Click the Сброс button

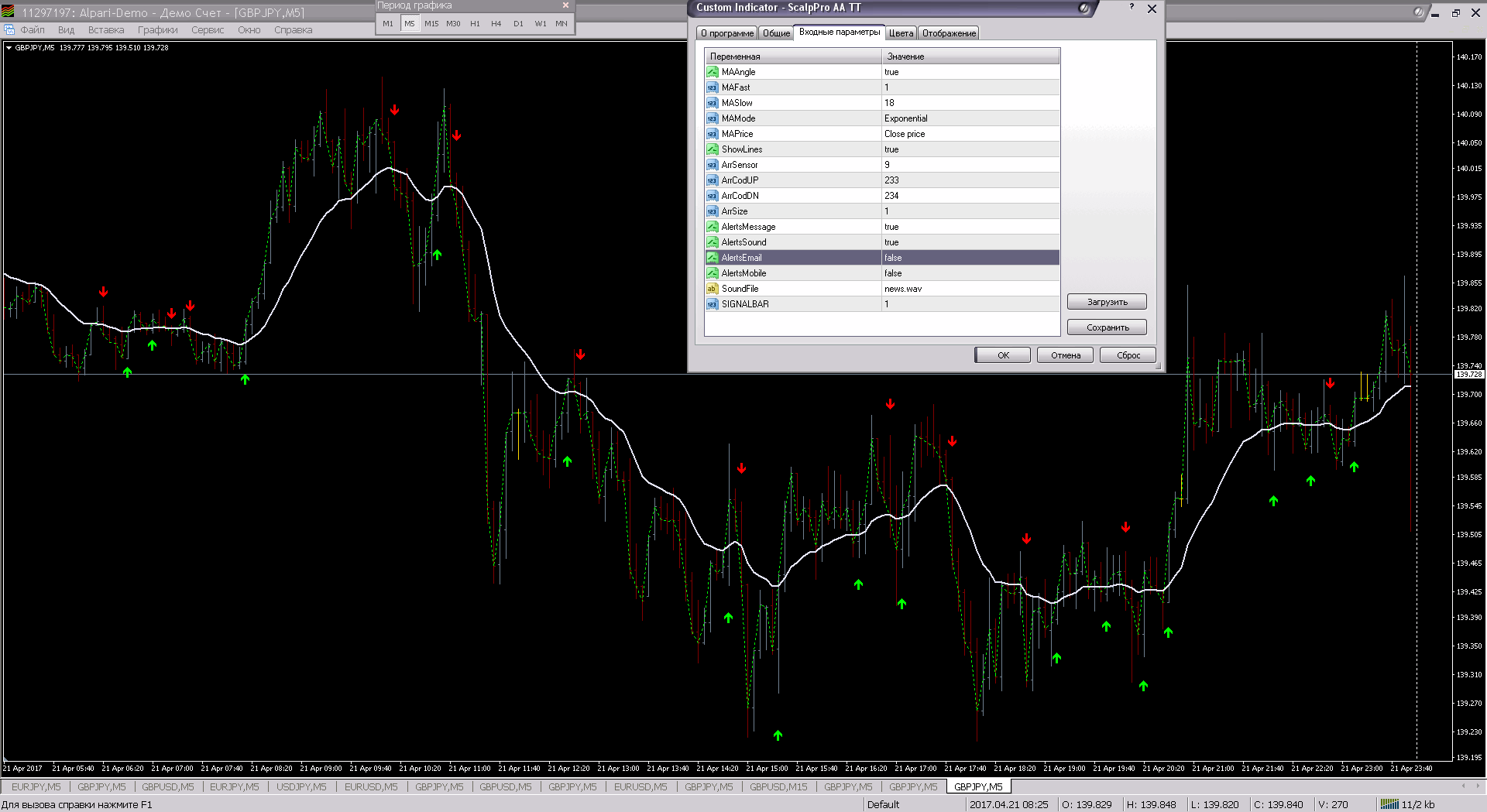(1128, 355)
